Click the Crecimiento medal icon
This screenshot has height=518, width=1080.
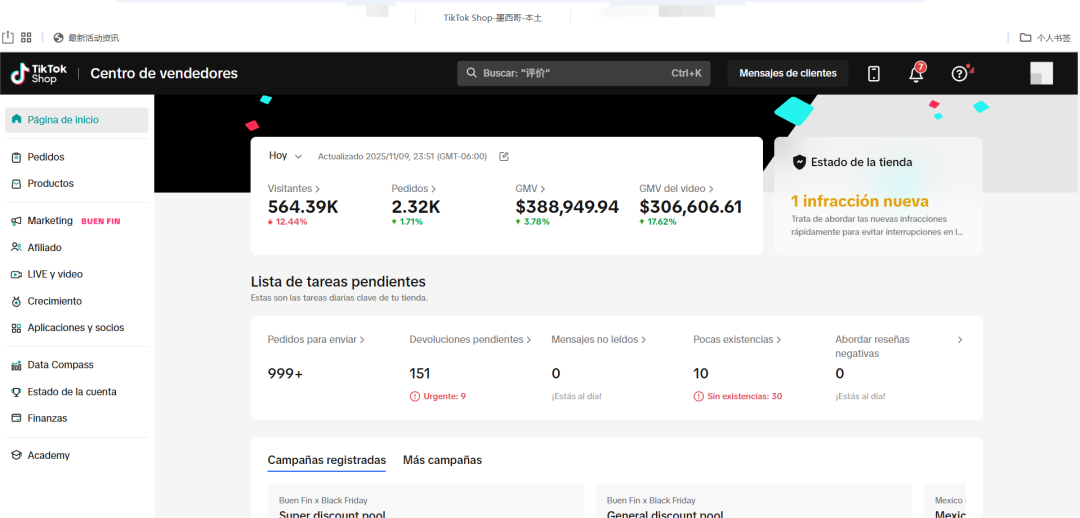pyautogui.click(x=17, y=302)
